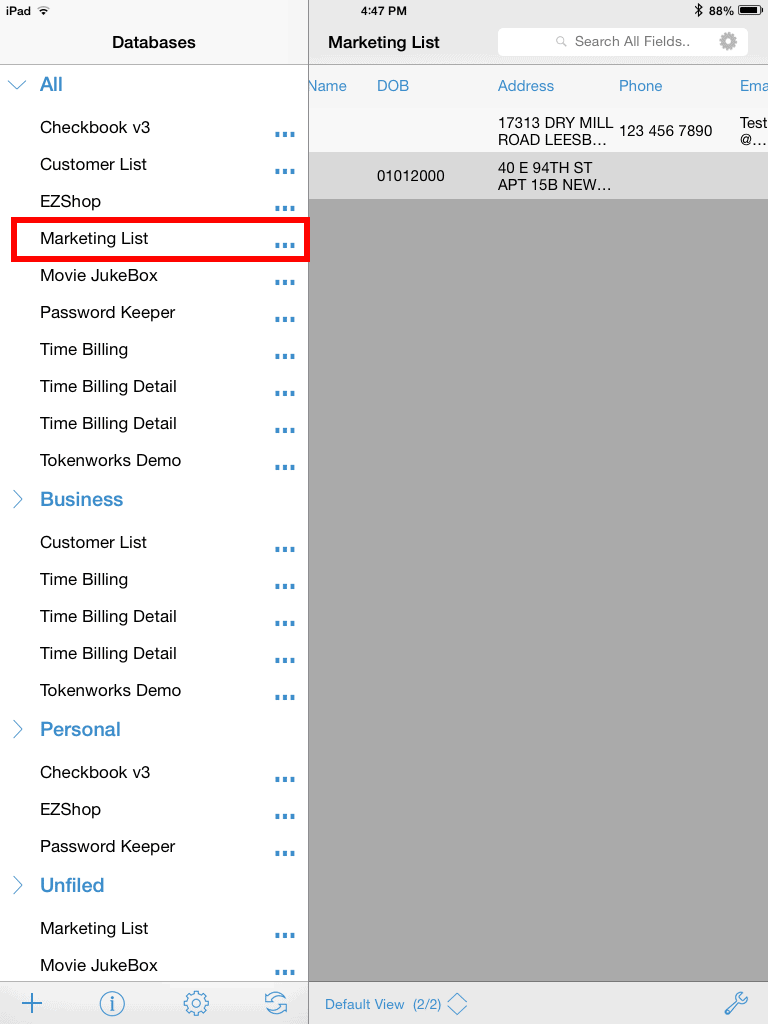Open Time Billing database under All
The width and height of the screenshot is (768, 1024).
tap(84, 349)
